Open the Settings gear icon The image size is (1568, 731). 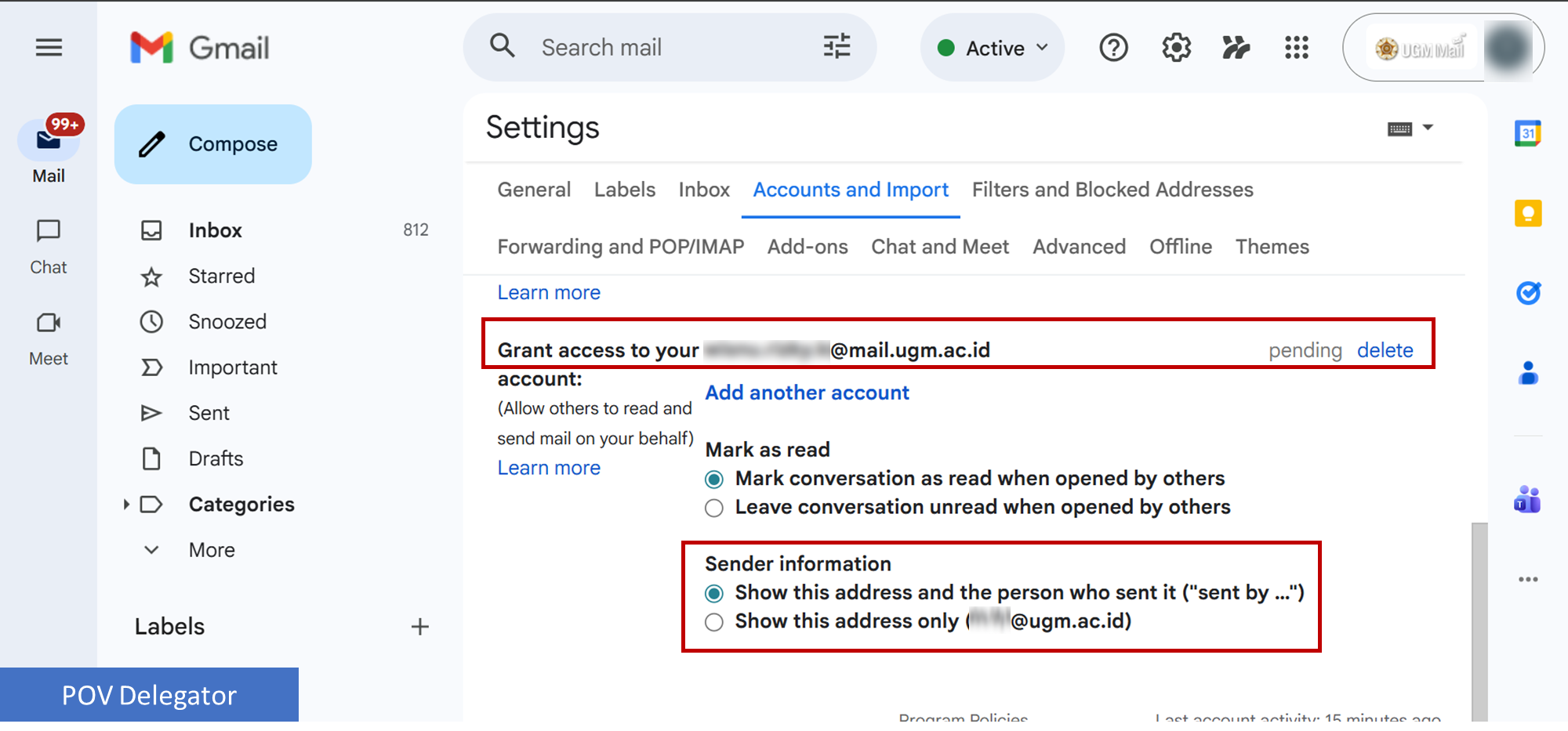pyautogui.click(x=1176, y=48)
